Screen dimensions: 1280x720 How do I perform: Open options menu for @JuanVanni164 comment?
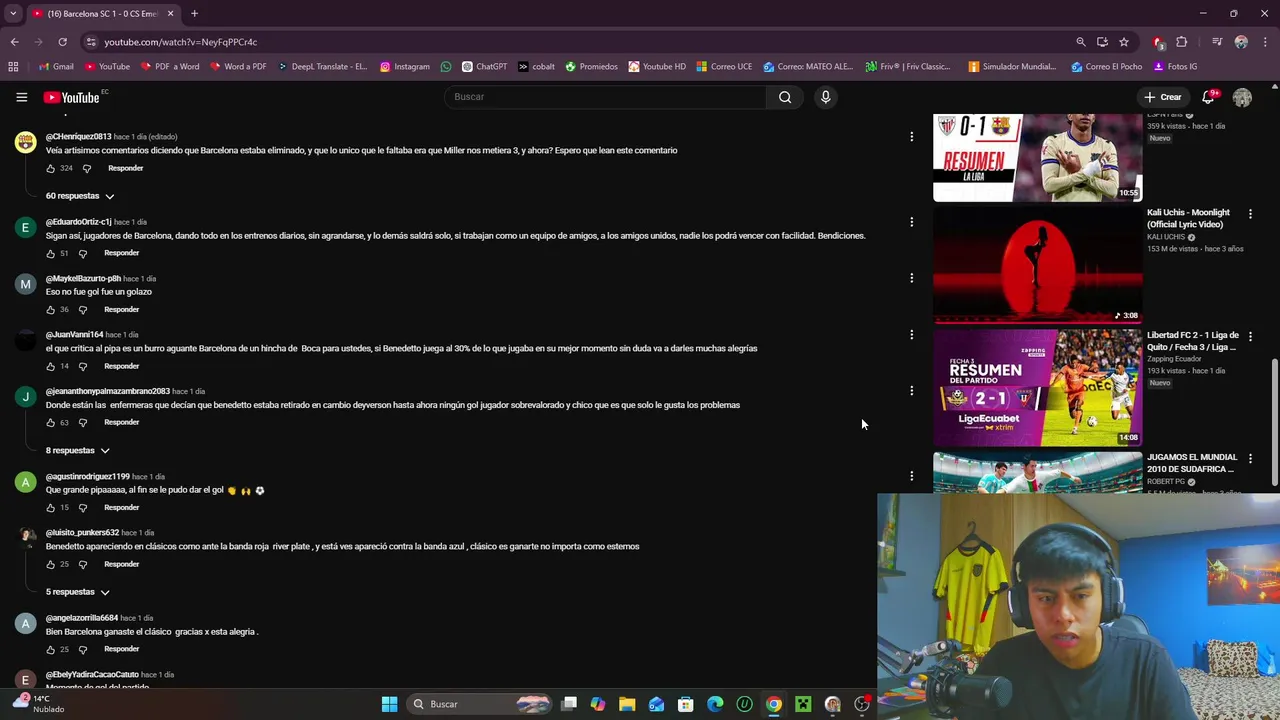[x=911, y=335]
